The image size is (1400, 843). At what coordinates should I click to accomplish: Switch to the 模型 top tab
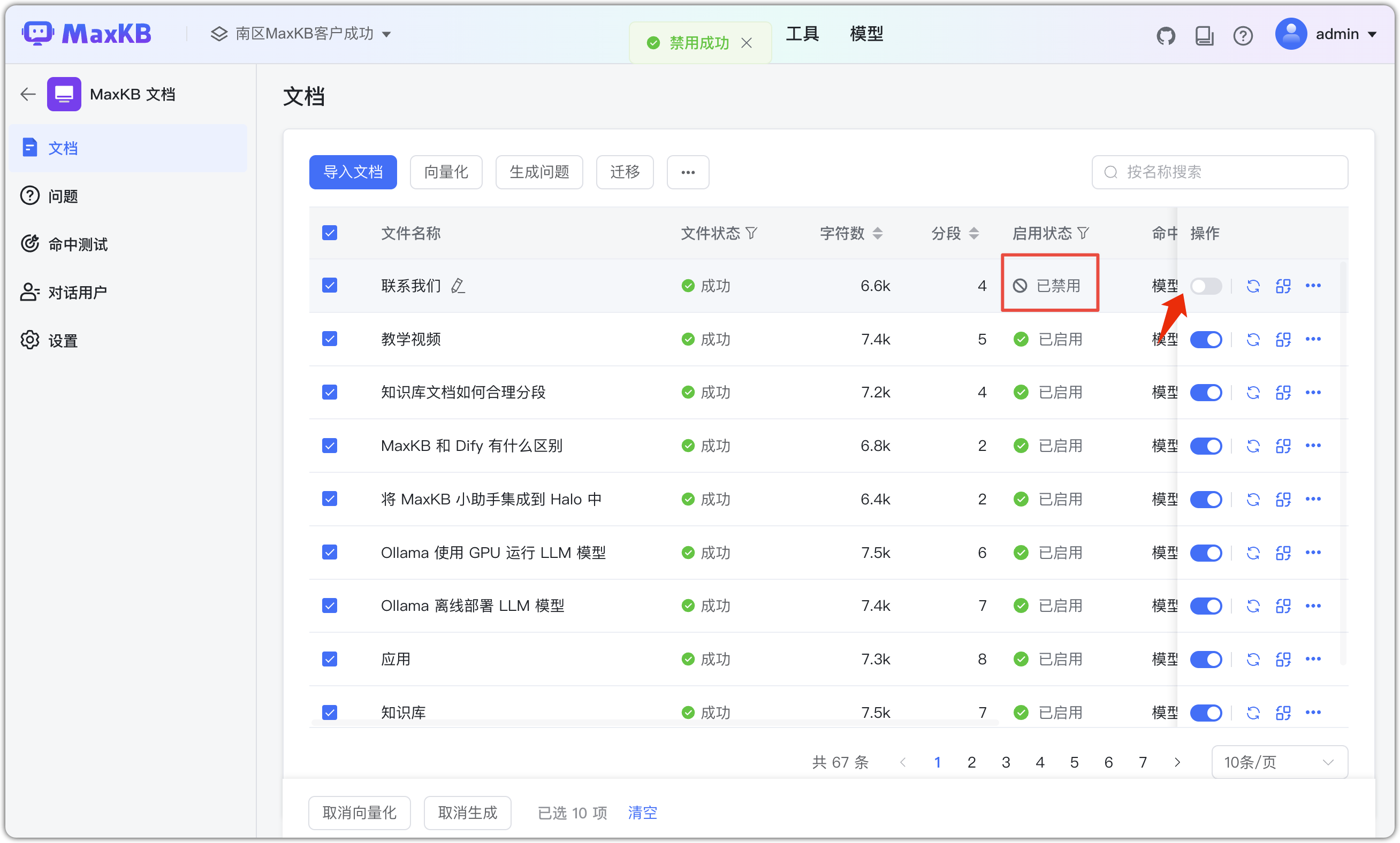866,34
